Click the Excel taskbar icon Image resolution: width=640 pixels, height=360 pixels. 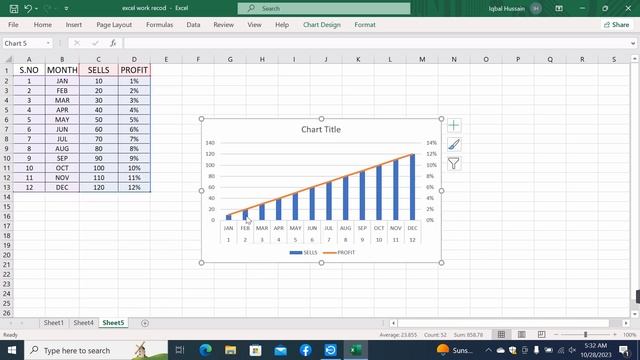[356, 350]
